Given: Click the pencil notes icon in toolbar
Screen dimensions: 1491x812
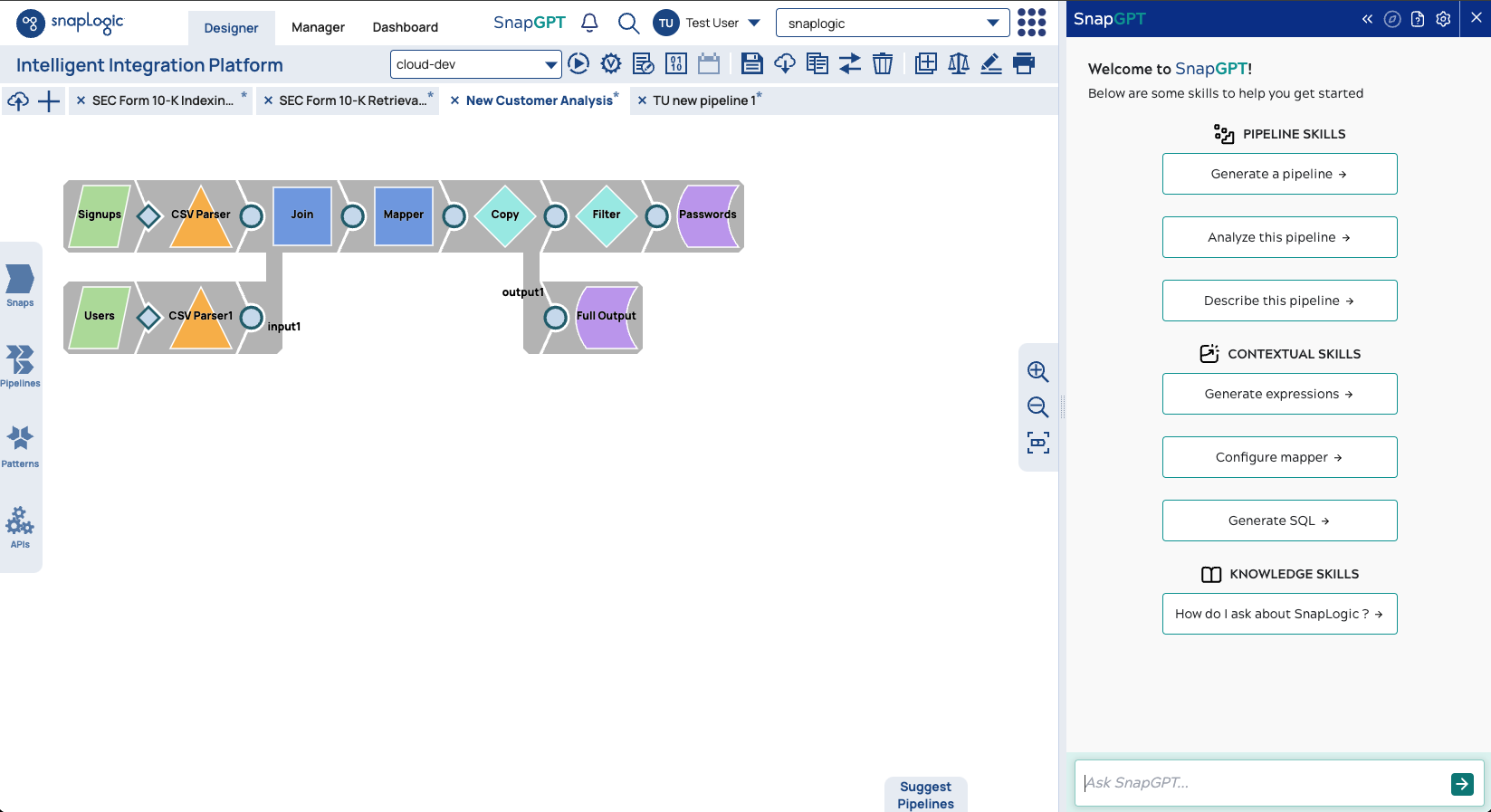Looking at the screenshot, I should (x=991, y=63).
